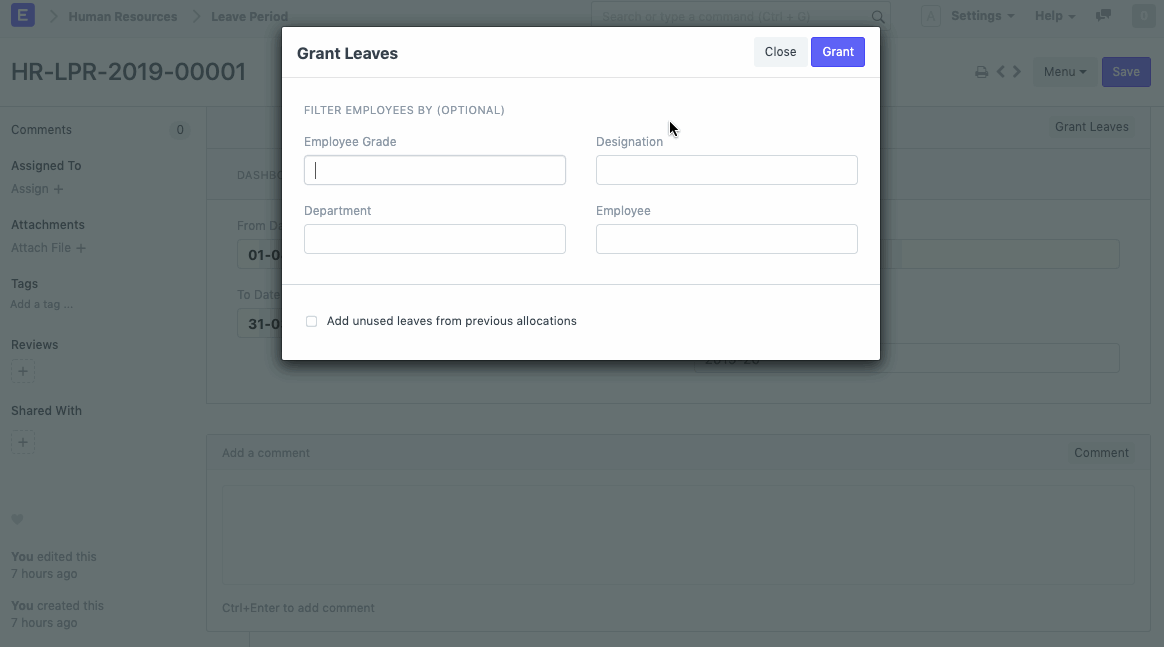Click the heart icon to like this document
The image size is (1164, 647).
(x=17, y=519)
